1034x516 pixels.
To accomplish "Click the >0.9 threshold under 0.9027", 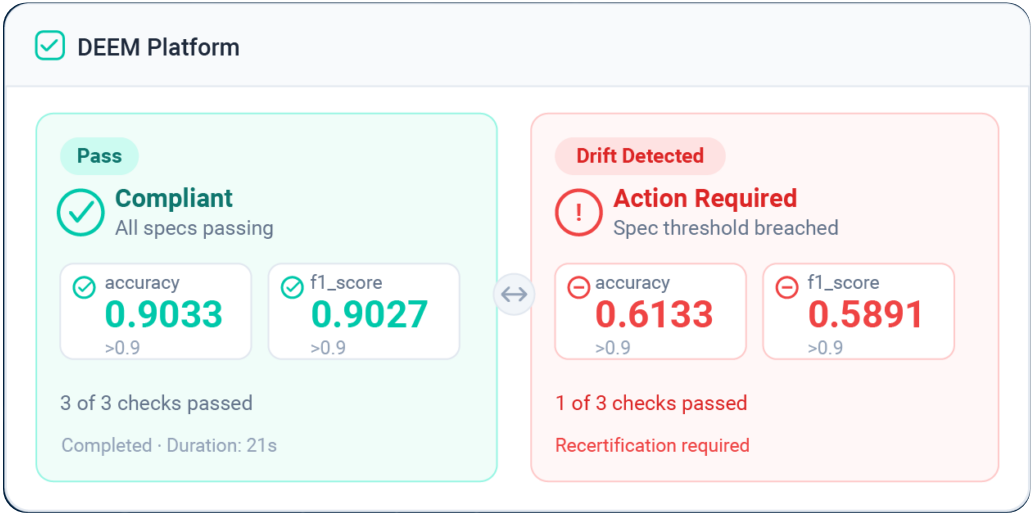I will point(328,348).
